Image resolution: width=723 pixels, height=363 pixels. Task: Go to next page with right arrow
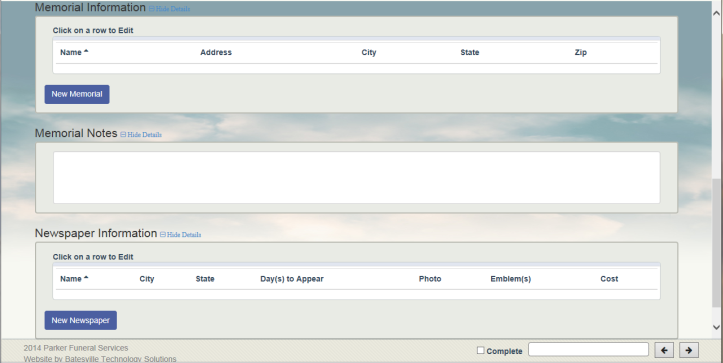[x=689, y=350]
